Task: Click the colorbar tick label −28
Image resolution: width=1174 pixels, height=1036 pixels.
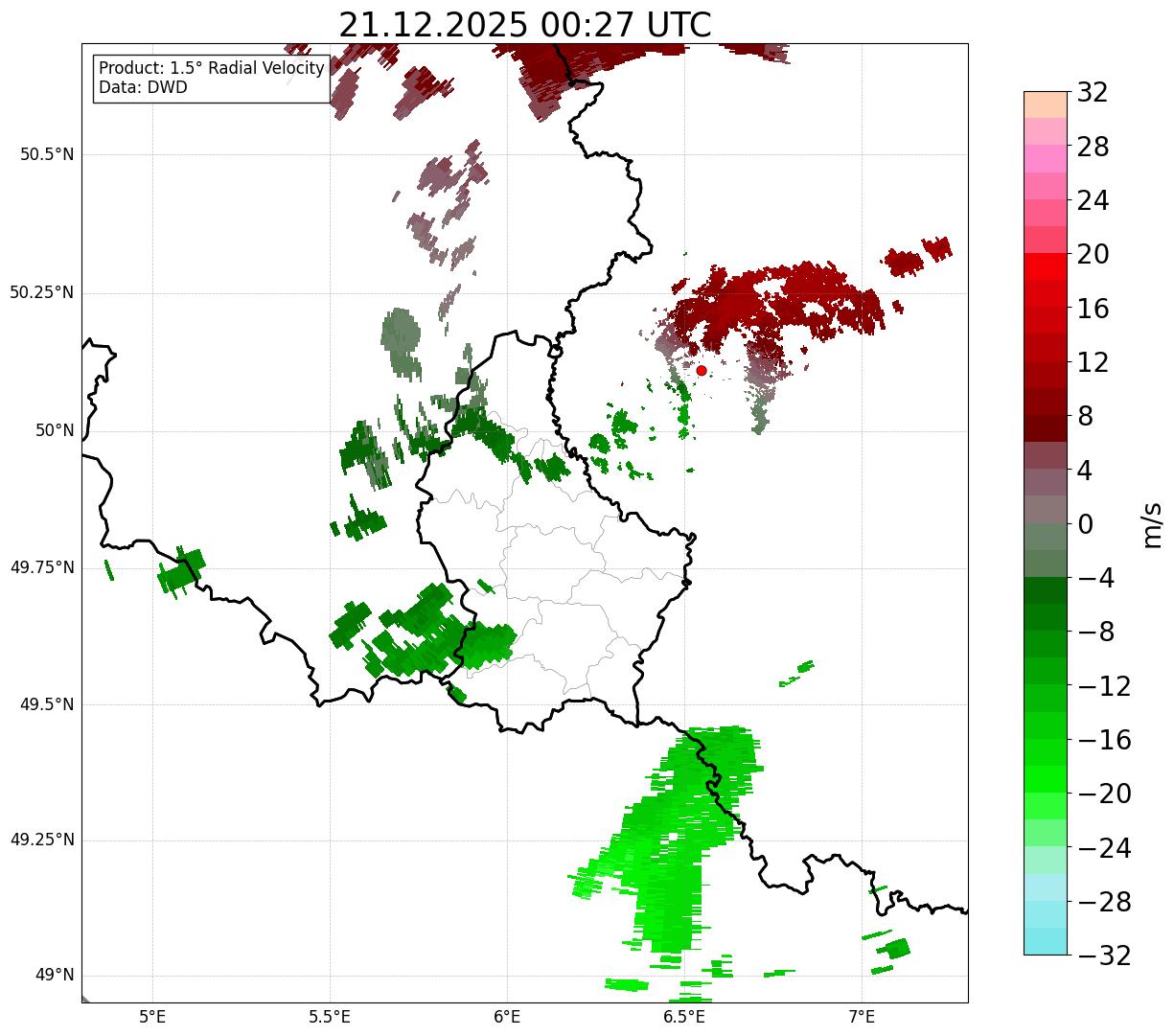Action: click(x=1104, y=902)
